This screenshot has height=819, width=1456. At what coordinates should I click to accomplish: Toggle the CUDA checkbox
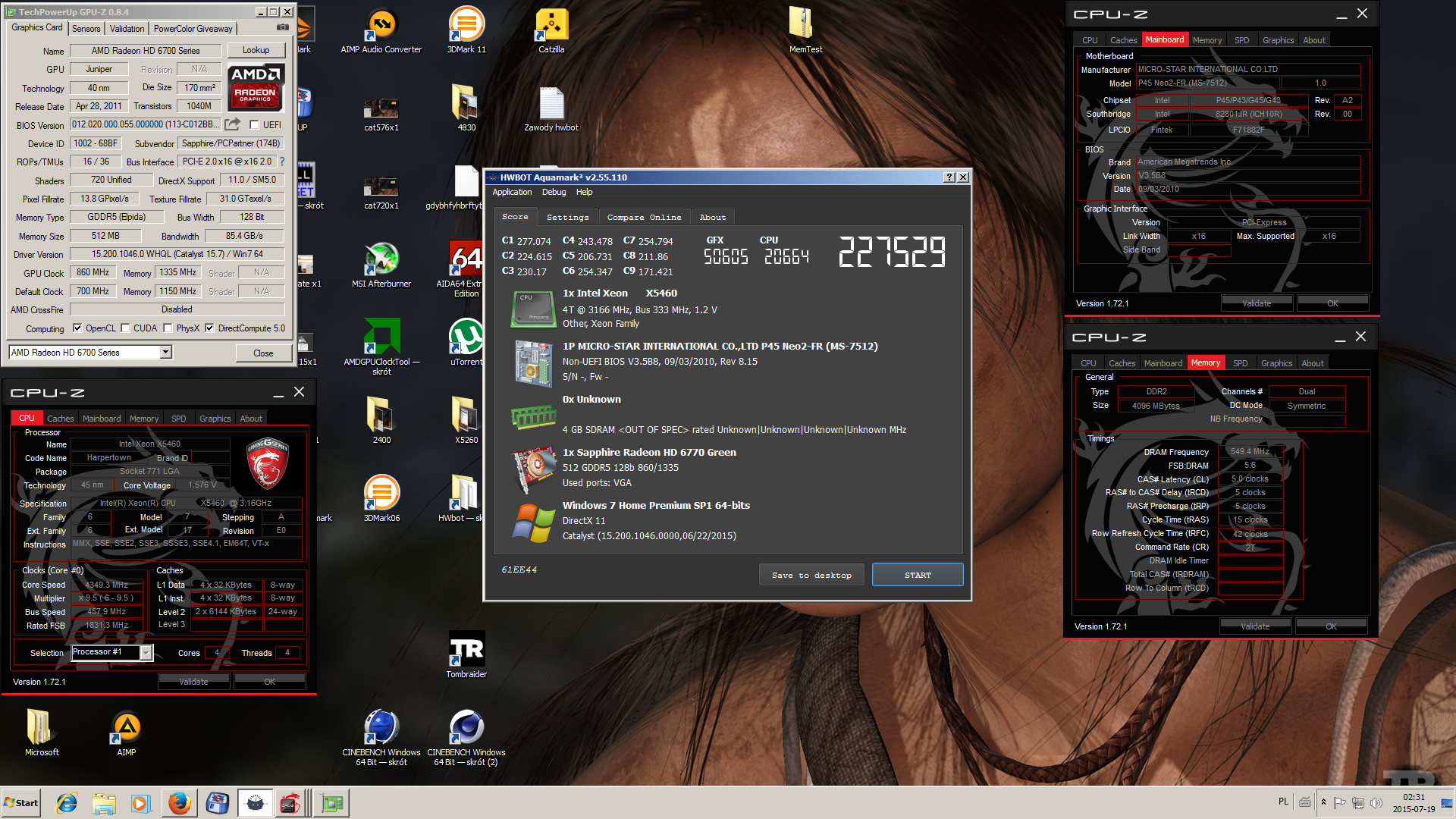[x=125, y=328]
